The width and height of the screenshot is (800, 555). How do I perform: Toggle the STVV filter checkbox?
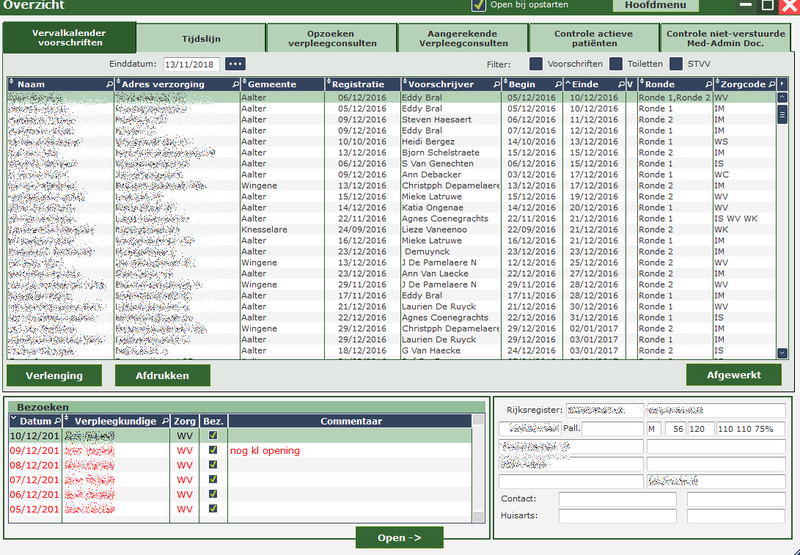coord(677,64)
